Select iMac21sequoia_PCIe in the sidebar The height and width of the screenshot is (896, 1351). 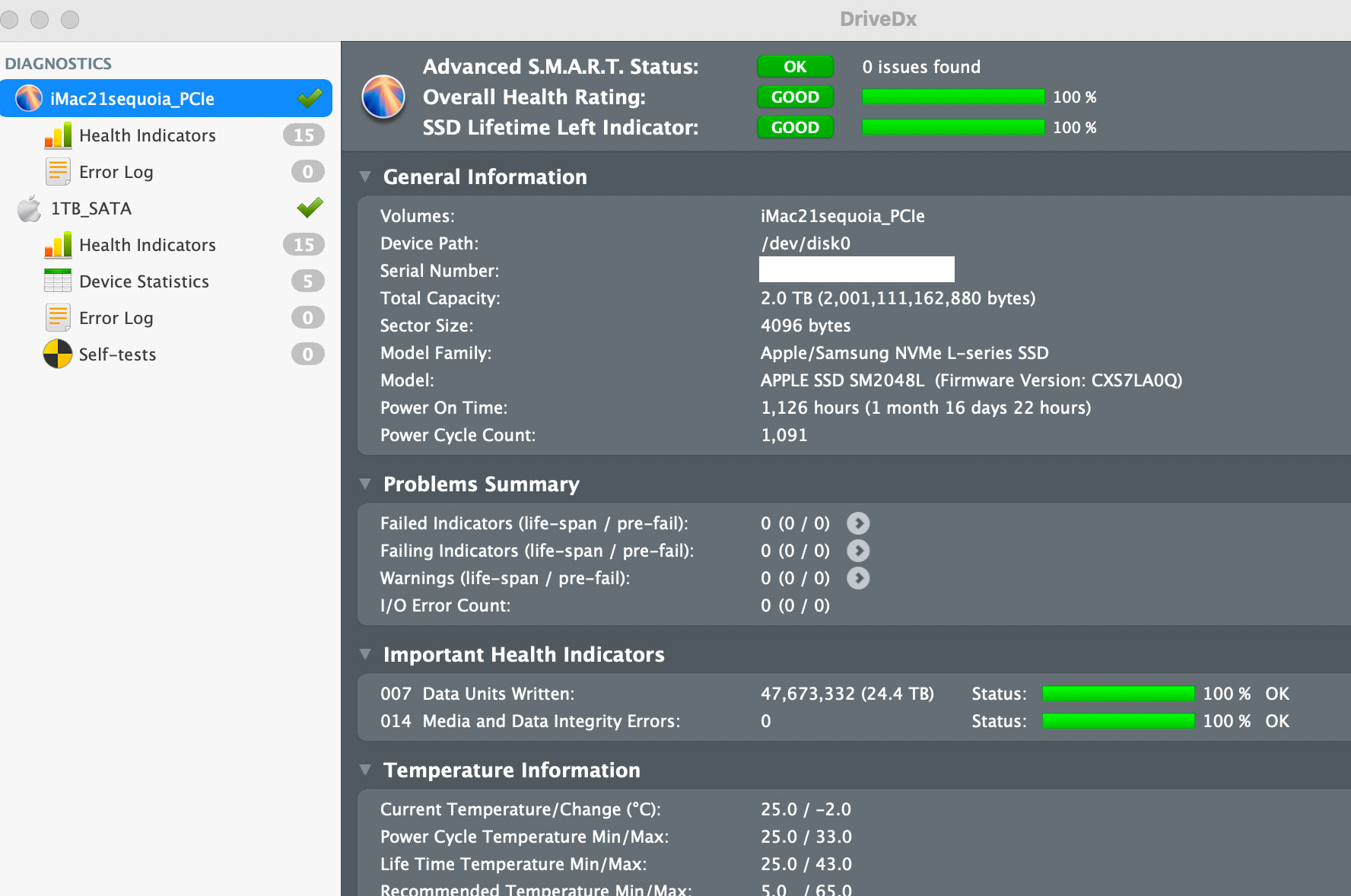(x=166, y=98)
